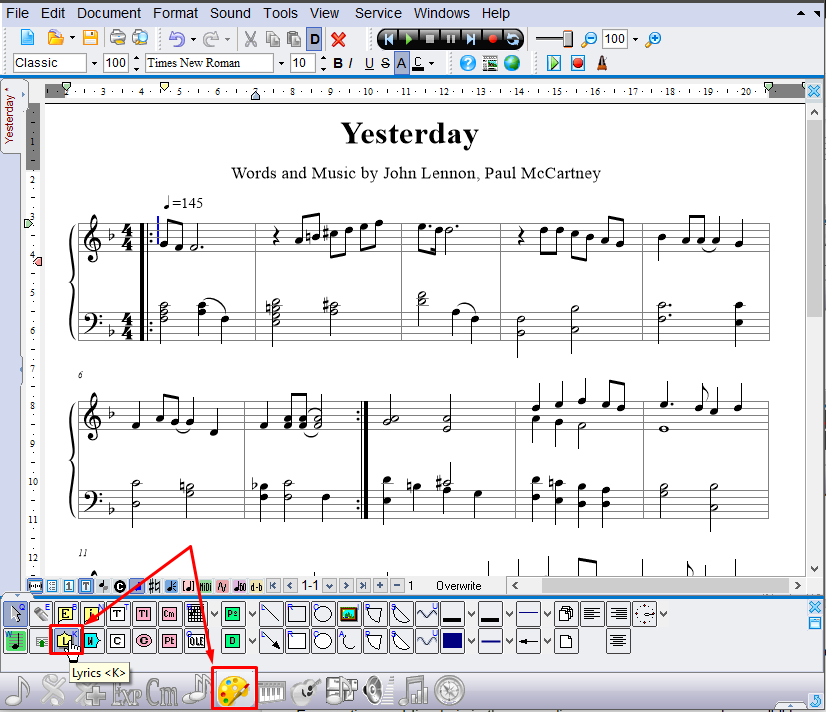This screenshot has height=712, width=826.
Task: Select the arrow pointer tool
Action: (x=15, y=614)
